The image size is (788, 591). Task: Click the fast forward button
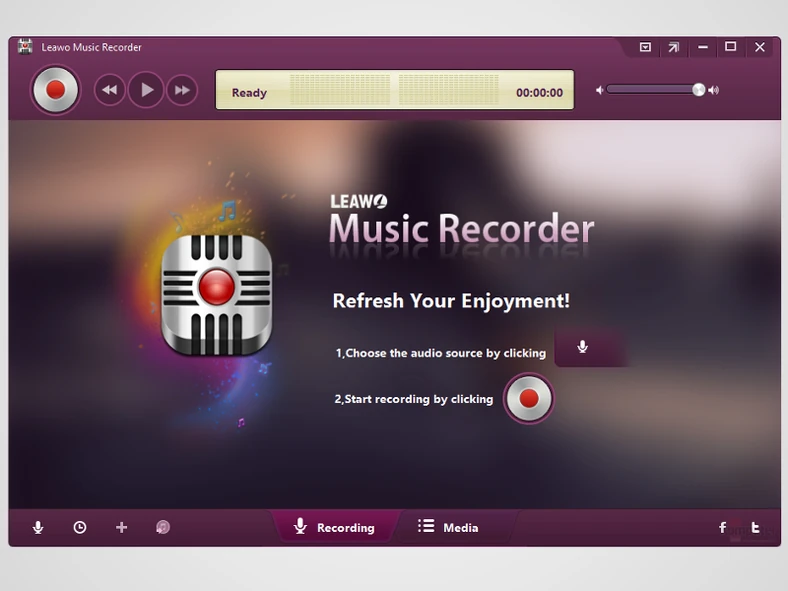[182, 90]
